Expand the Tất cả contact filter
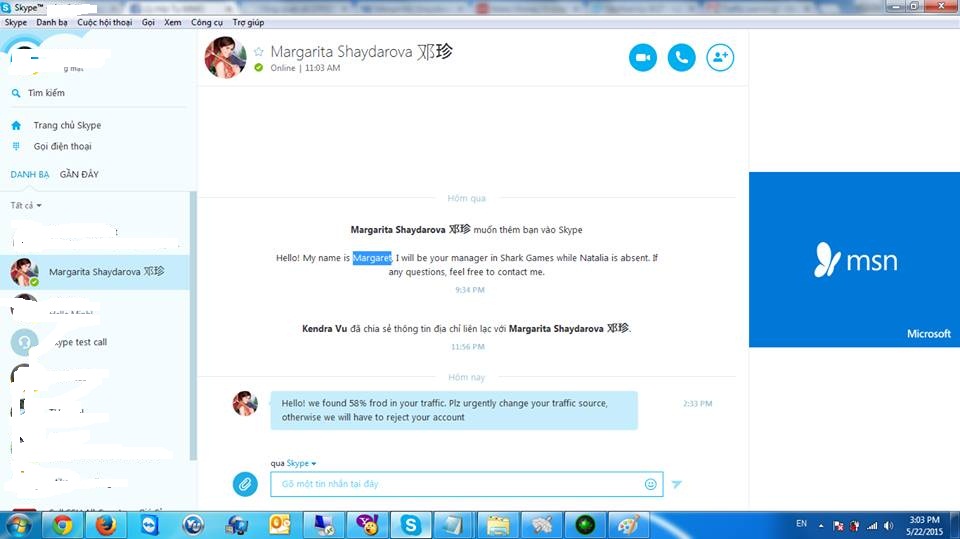The width and height of the screenshot is (960, 539). click(26, 205)
